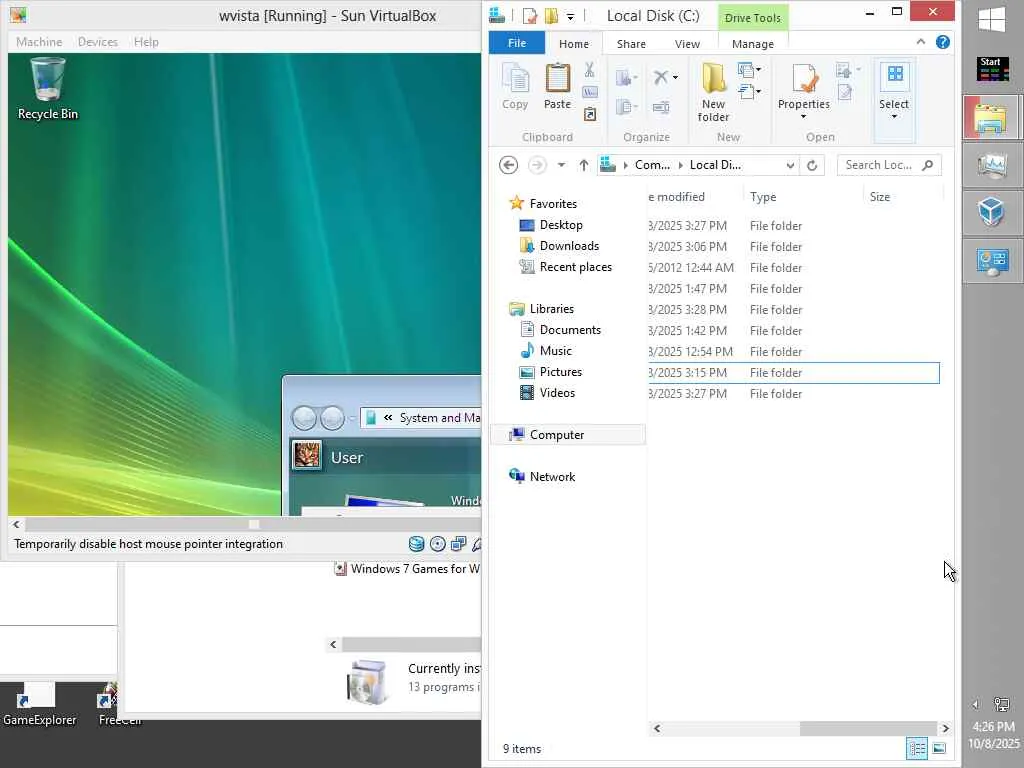Image resolution: width=1024 pixels, height=768 pixels.
Task: Open VirtualBox Devices menu
Action: 98,42
